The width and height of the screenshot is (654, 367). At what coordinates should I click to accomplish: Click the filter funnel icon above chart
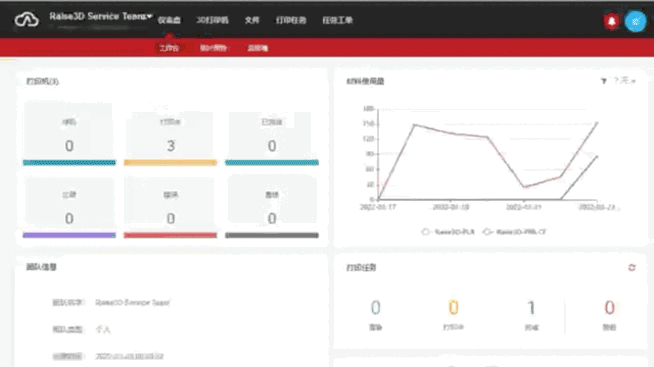604,81
